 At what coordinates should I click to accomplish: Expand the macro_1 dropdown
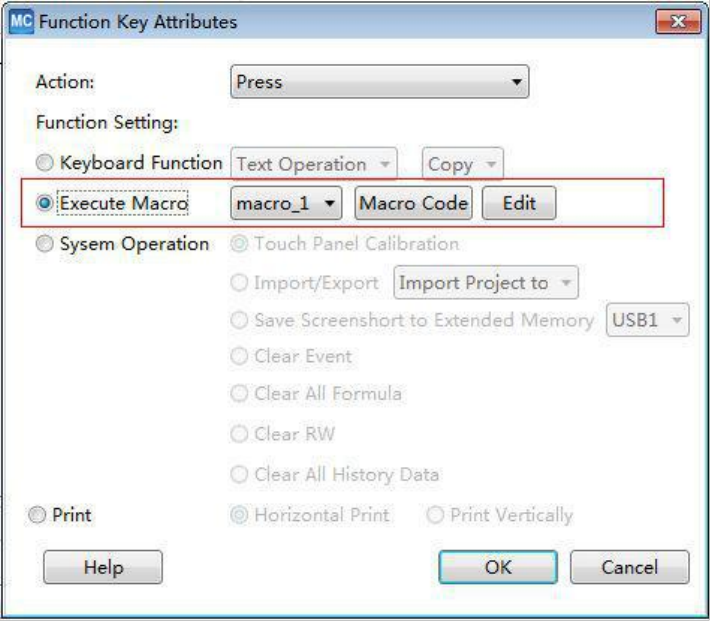288,203
